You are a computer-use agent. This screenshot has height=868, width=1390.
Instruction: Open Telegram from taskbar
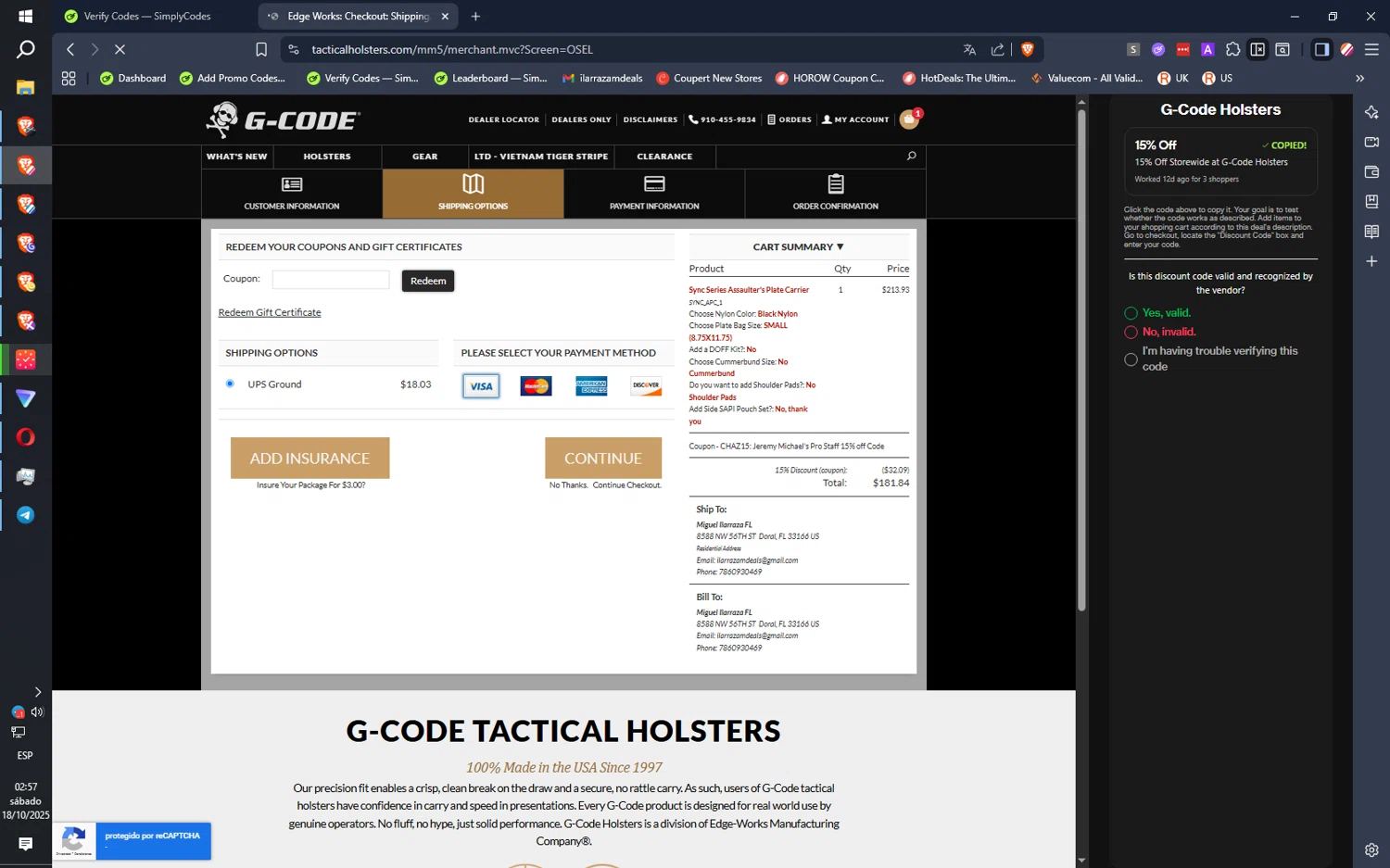coord(25,515)
